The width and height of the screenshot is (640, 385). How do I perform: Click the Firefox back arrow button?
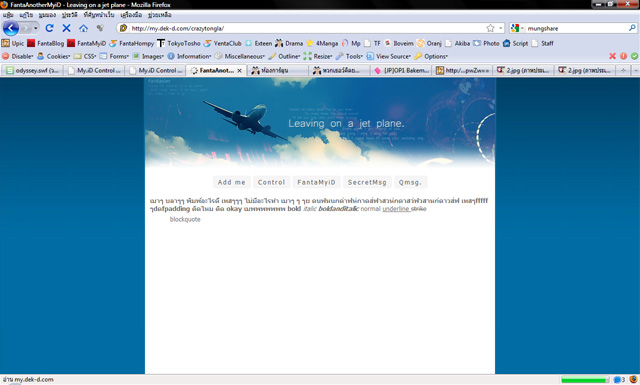click(x=11, y=28)
